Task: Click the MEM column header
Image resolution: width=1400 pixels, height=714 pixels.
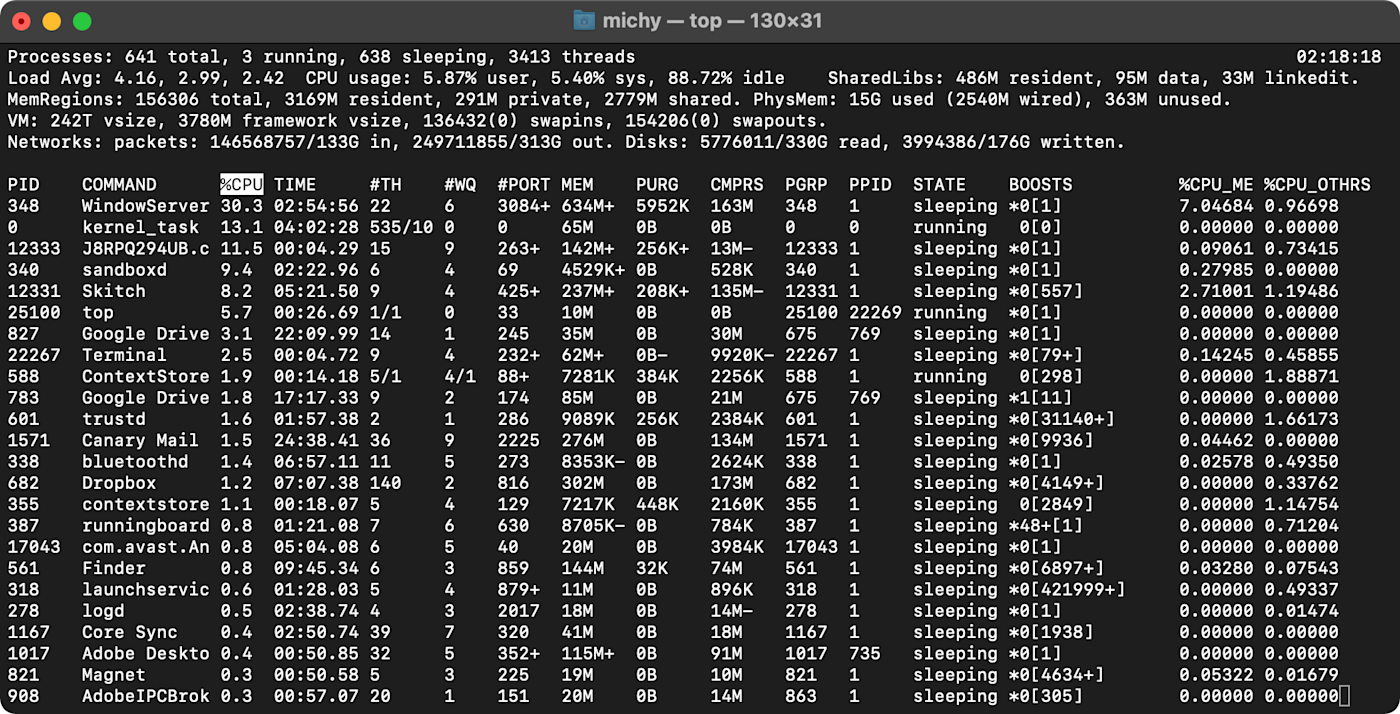Action: click(x=577, y=184)
